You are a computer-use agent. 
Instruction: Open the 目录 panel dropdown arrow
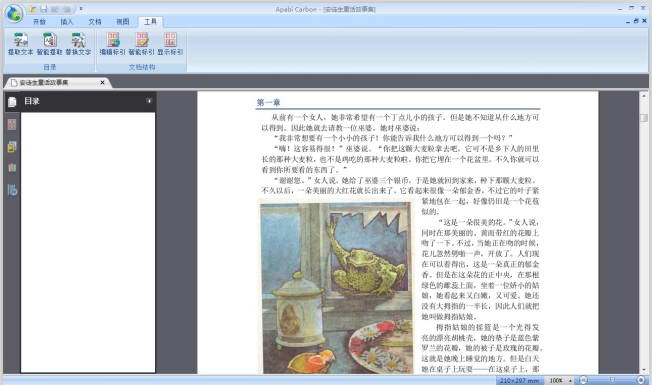(149, 101)
